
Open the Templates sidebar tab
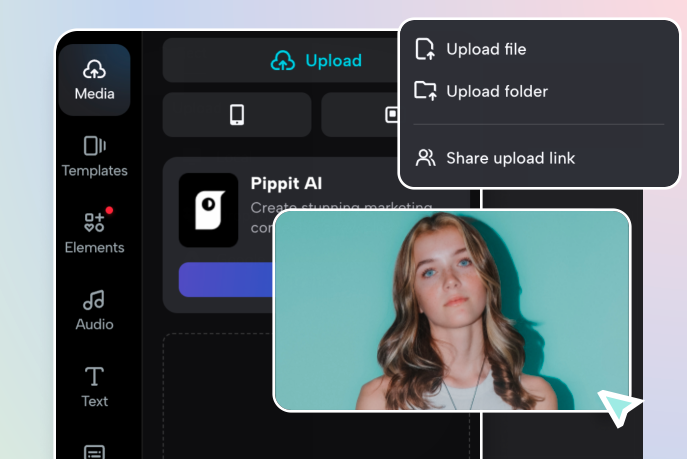[x=94, y=156]
